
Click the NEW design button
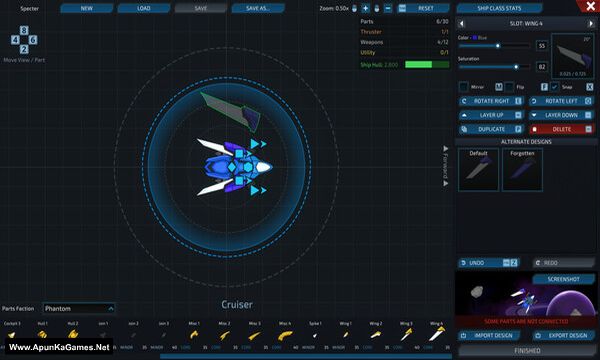86,8
